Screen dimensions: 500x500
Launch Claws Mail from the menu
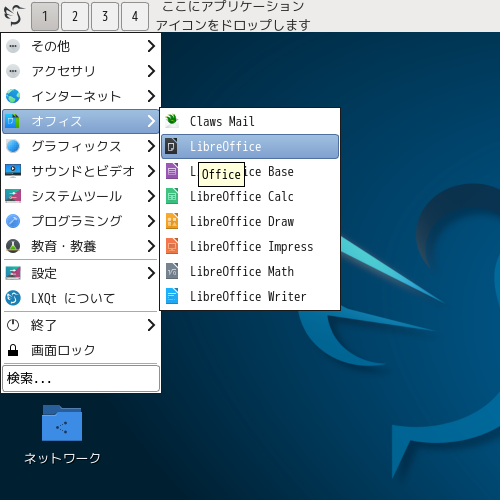[x=250, y=121]
